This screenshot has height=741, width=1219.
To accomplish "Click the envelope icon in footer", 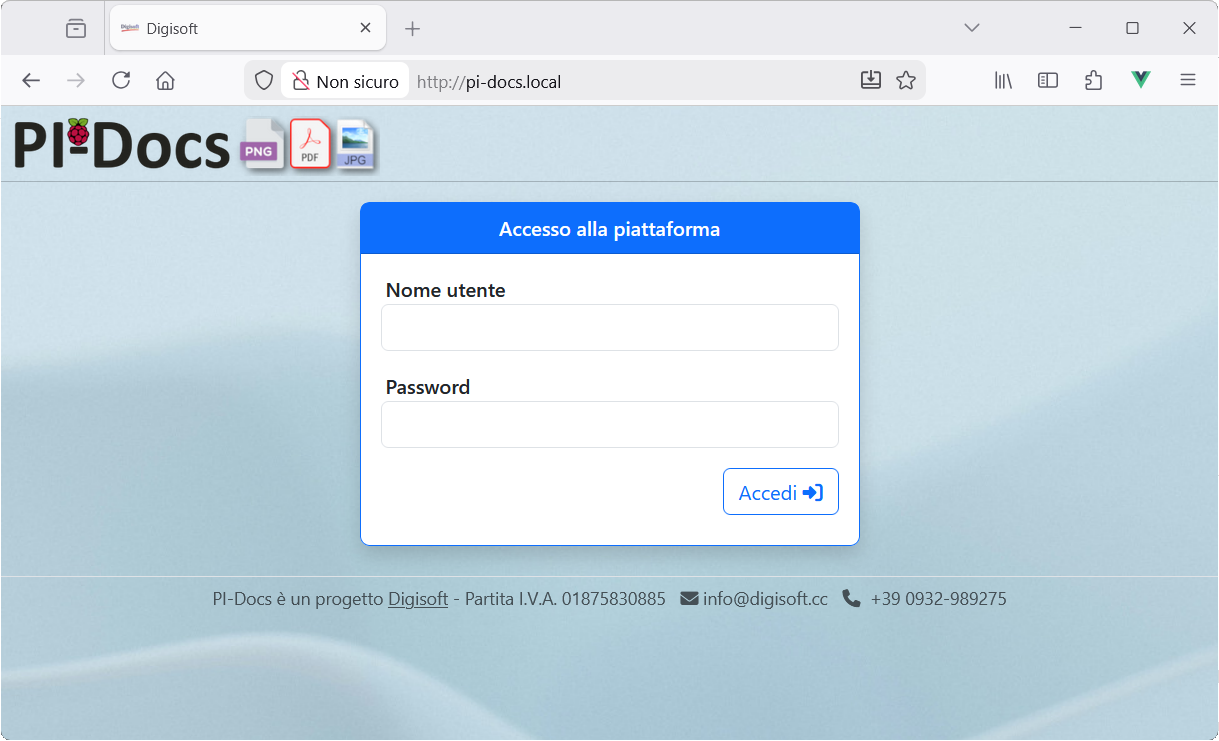I will pyautogui.click(x=689, y=599).
